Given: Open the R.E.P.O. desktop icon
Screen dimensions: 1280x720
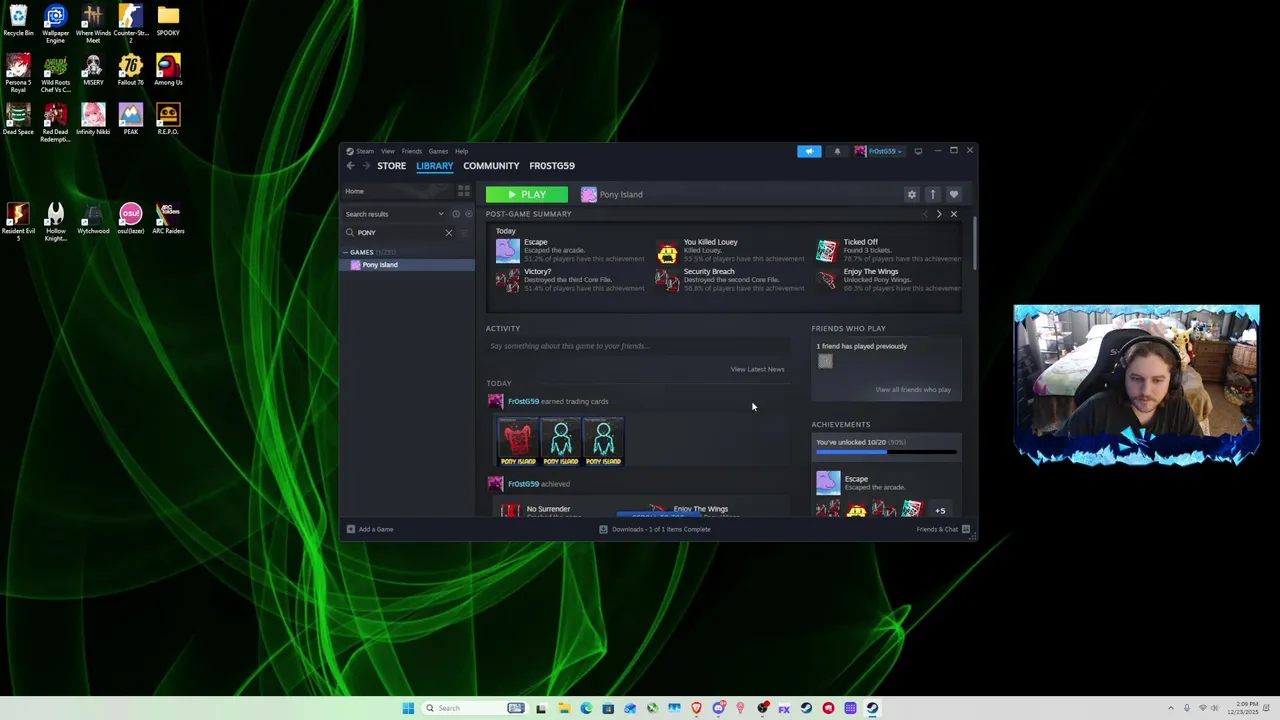Looking at the screenshot, I should point(168,119).
